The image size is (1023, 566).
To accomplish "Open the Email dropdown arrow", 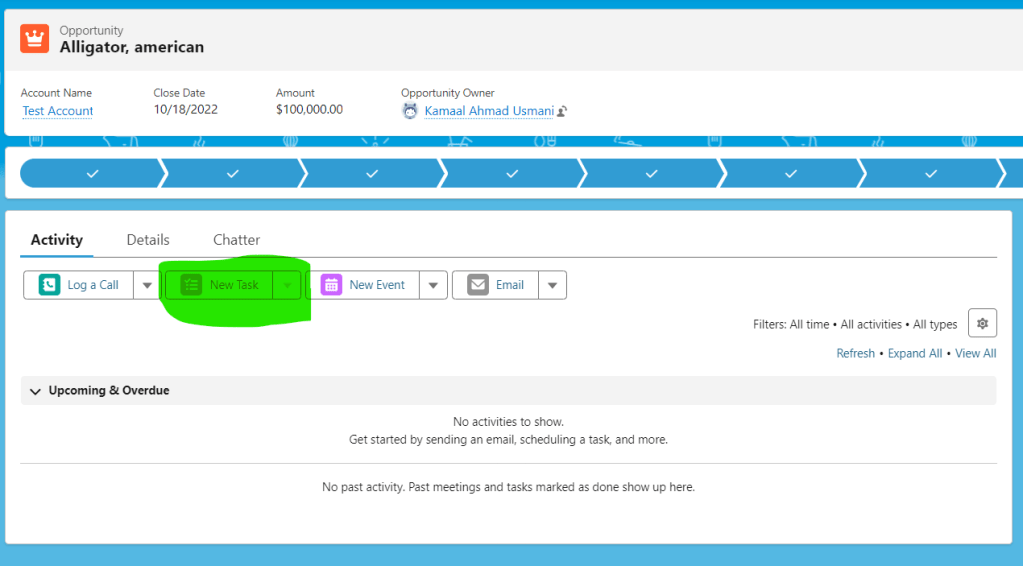I will 552,285.
